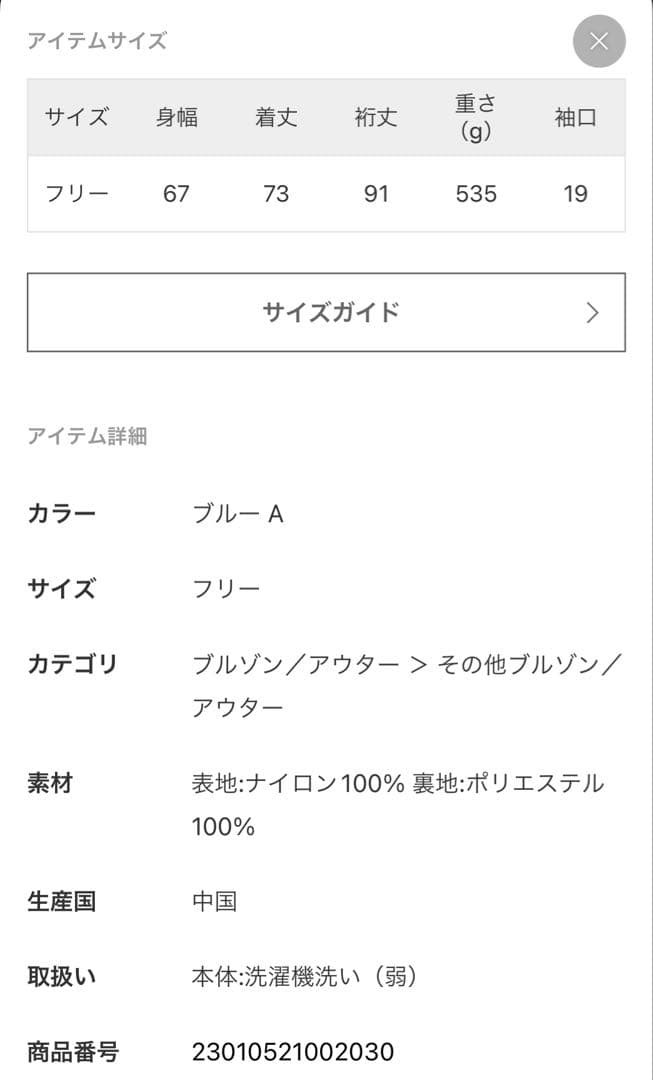Click the ブルー A color value
Viewport: 653px width, 1080px height.
pyautogui.click(x=238, y=514)
